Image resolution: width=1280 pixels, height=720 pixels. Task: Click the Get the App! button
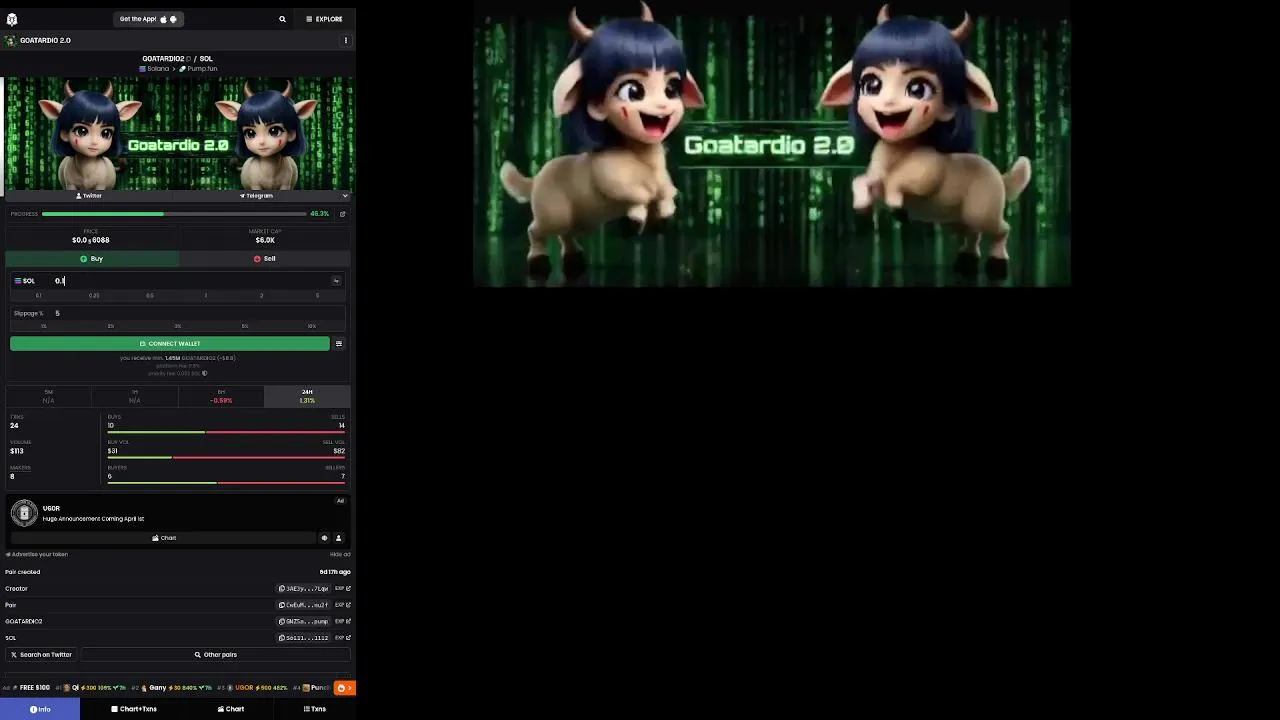[x=148, y=19]
